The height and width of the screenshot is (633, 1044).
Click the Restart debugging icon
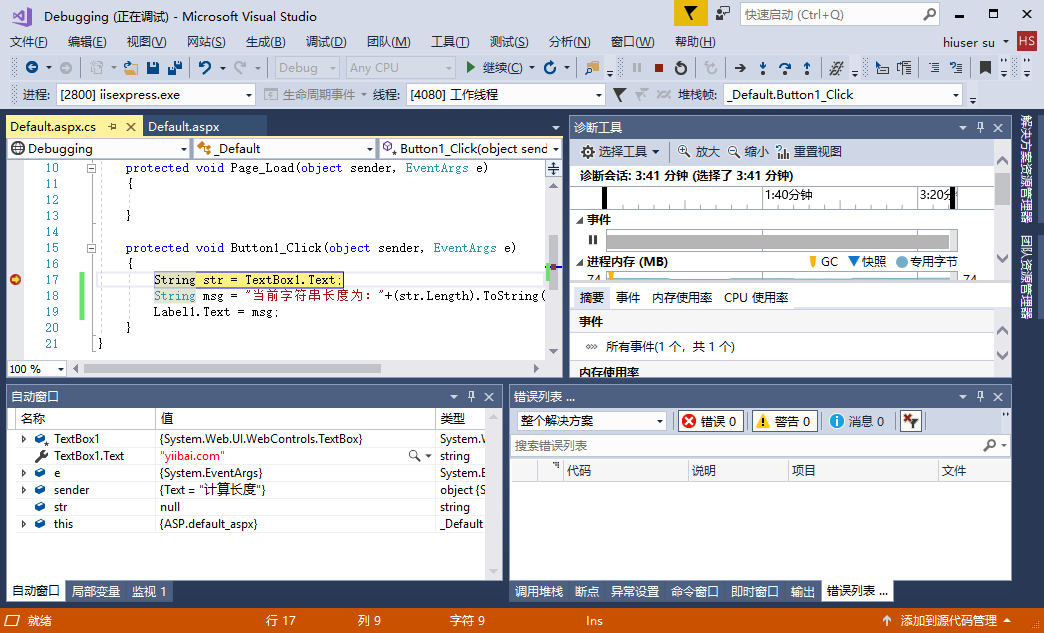pyautogui.click(x=681, y=68)
